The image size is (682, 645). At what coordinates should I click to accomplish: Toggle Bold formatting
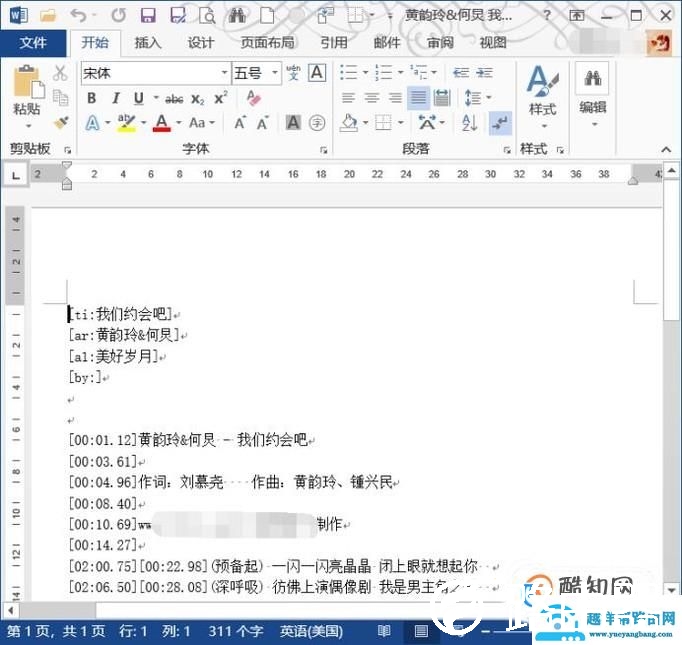tap(91, 98)
